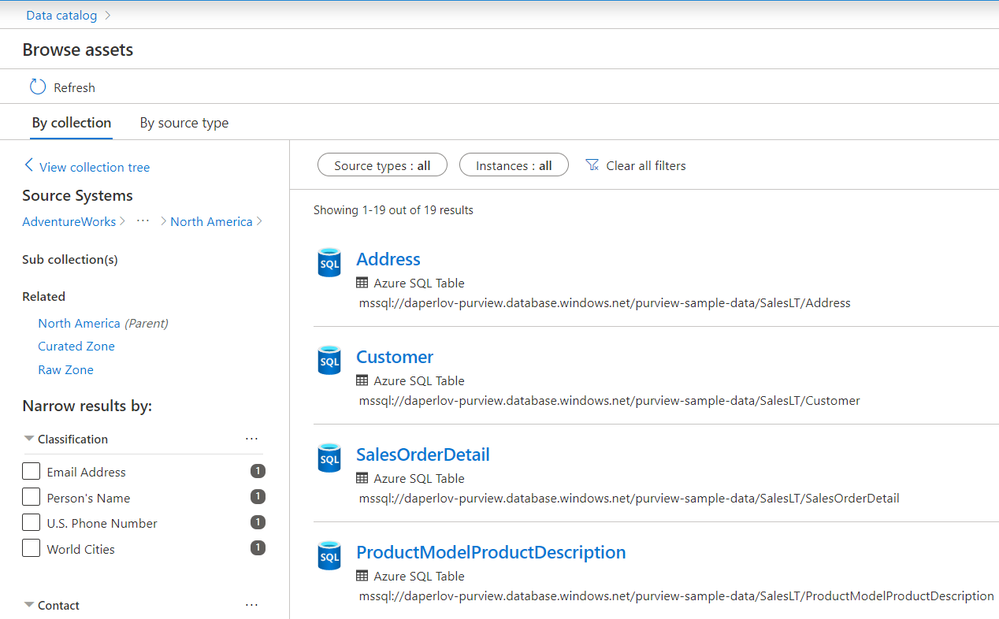Open the Source types filter dropdown
Screen dimensions: 999x619
pyautogui.click(x=382, y=165)
